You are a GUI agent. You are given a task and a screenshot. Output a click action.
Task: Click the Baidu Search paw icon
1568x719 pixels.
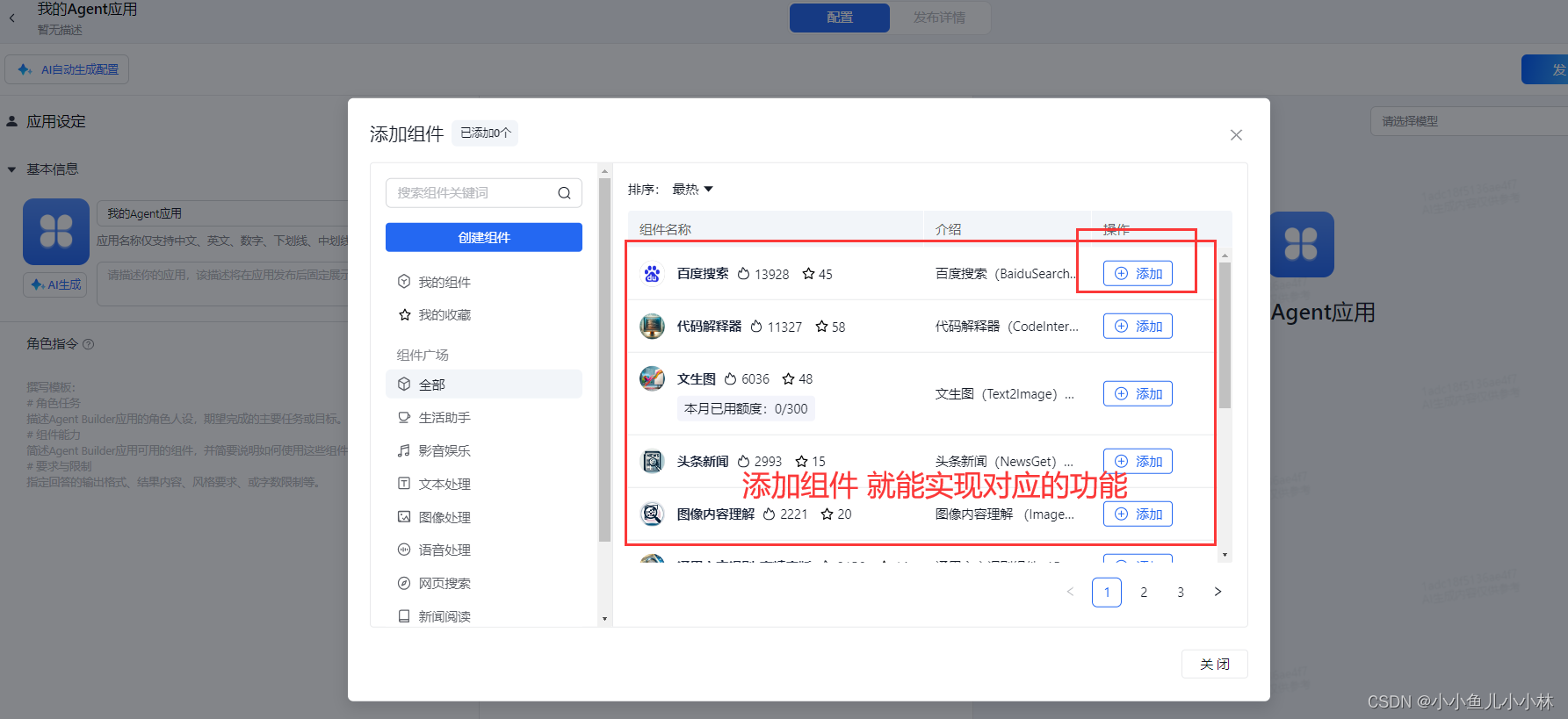pyautogui.click(x=652, y=274)
